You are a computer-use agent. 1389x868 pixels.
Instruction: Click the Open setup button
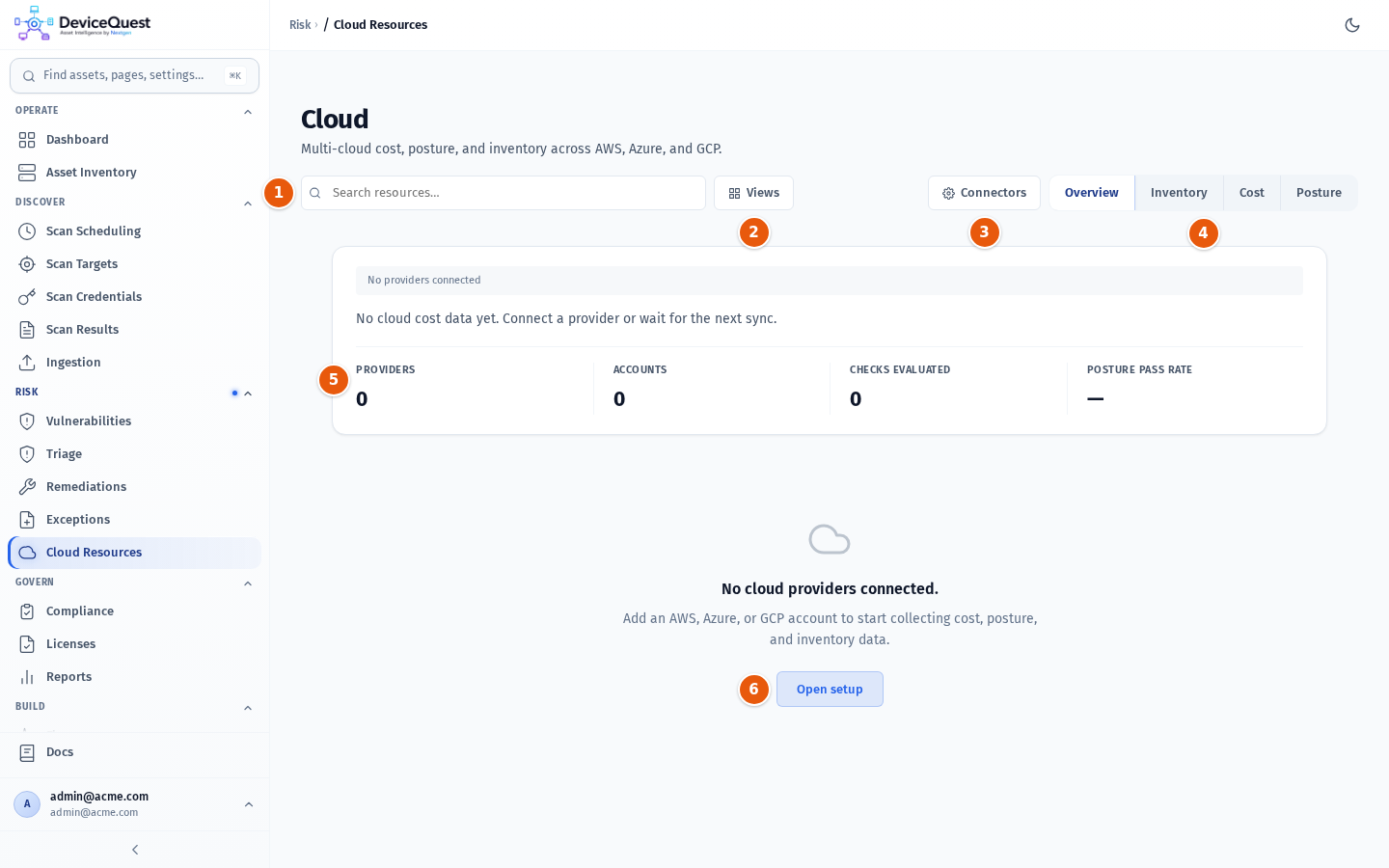pyautogui.click(x=830, y=690)
